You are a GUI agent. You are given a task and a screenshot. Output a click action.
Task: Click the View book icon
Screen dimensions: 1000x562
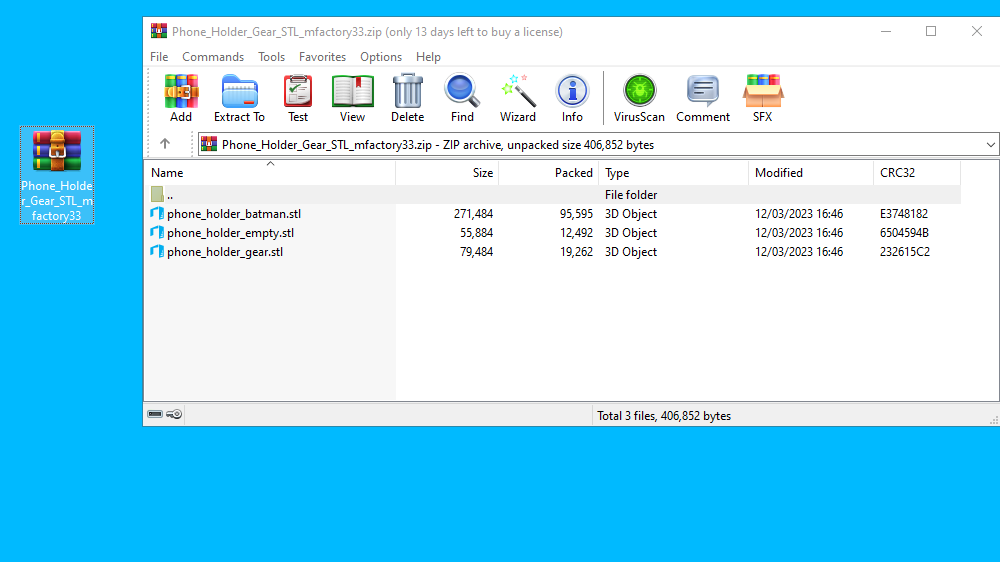point(352,98)
